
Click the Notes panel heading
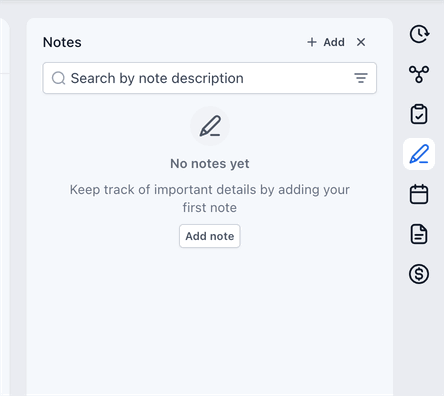(62, 42)
